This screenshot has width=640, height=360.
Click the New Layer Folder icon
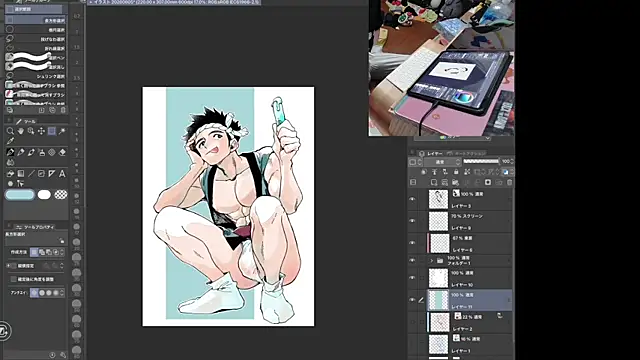(x=455, y=182)
